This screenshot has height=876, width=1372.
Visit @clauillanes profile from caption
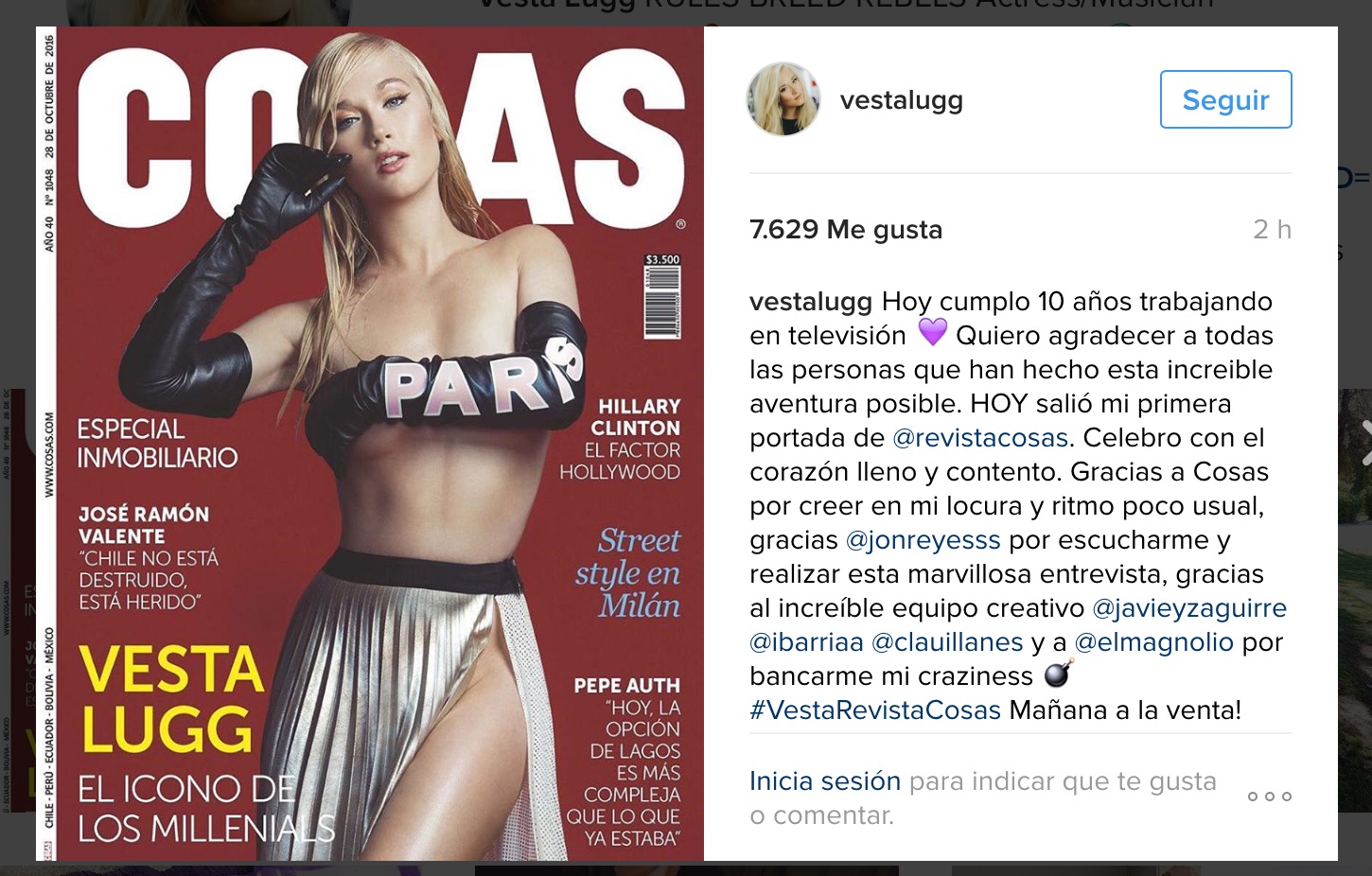click(x=947, y=642)
